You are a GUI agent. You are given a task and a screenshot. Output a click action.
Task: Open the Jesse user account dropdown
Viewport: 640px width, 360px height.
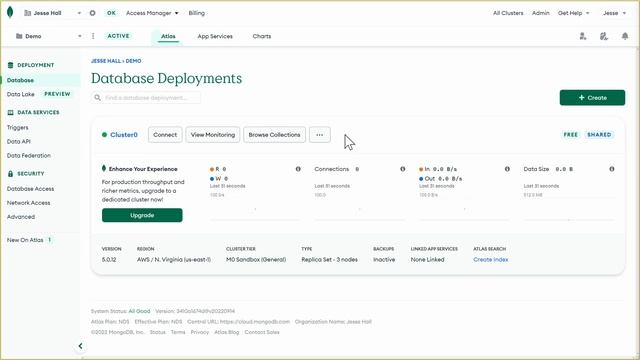pyautogui.click(x=614, y=13)
